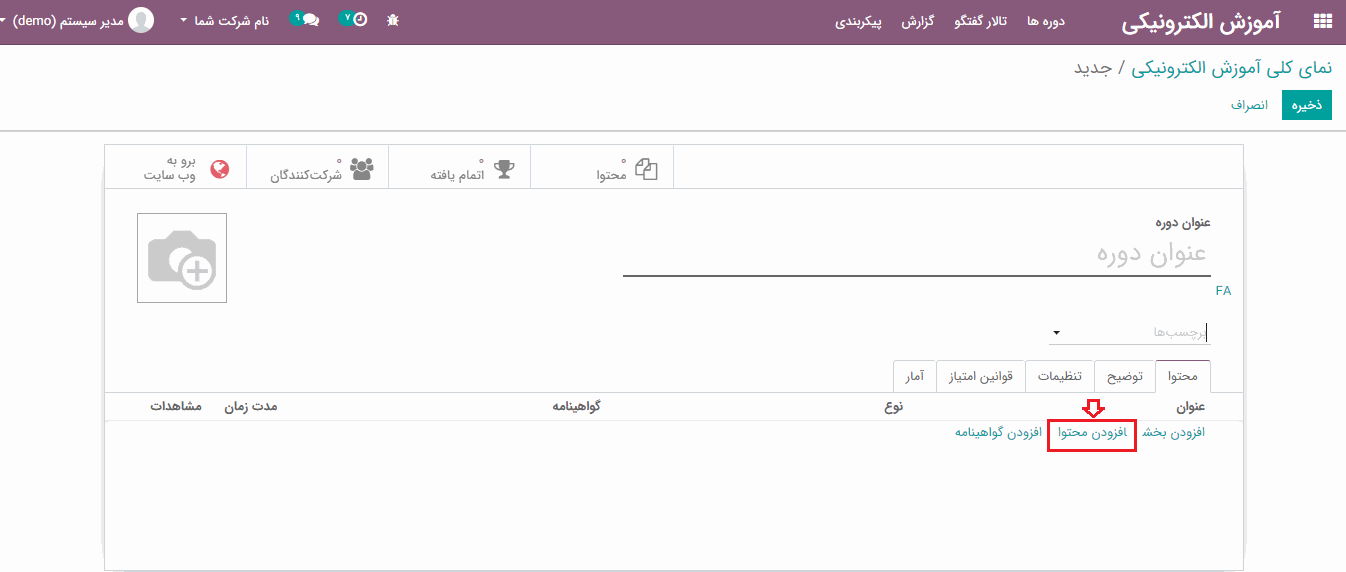The height and width of the screenshot is (572, 1346).
Task: Open the chat messages icon
Action: [310, 20]
